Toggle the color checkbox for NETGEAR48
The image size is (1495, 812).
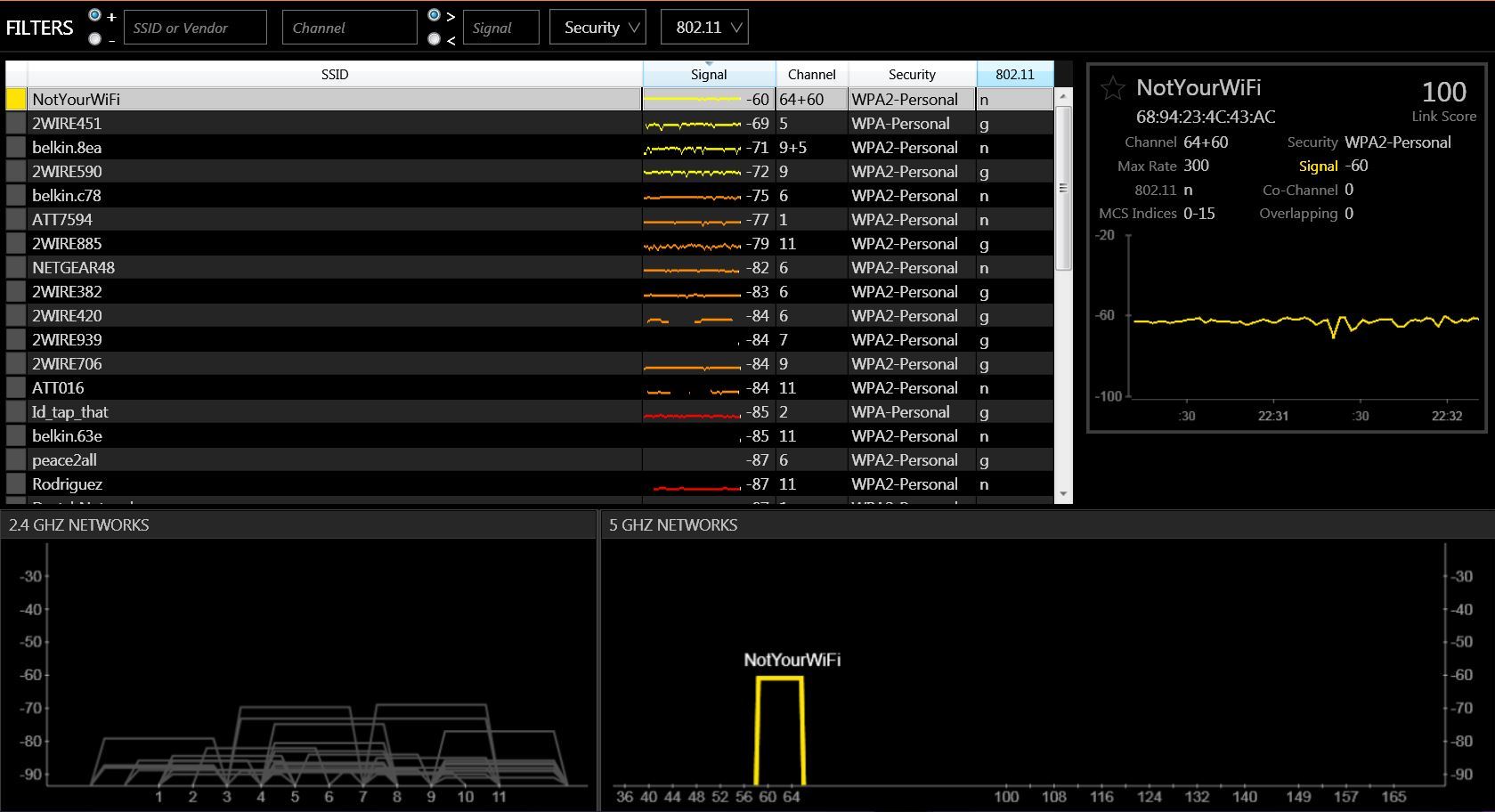pos(16,267)
